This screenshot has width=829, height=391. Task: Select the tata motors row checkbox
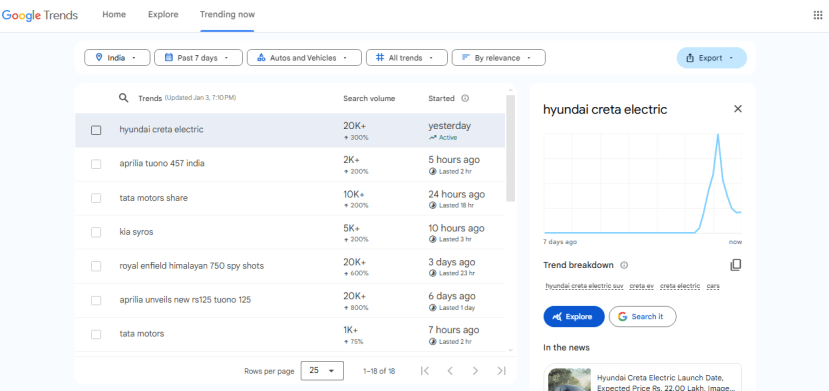96,334
